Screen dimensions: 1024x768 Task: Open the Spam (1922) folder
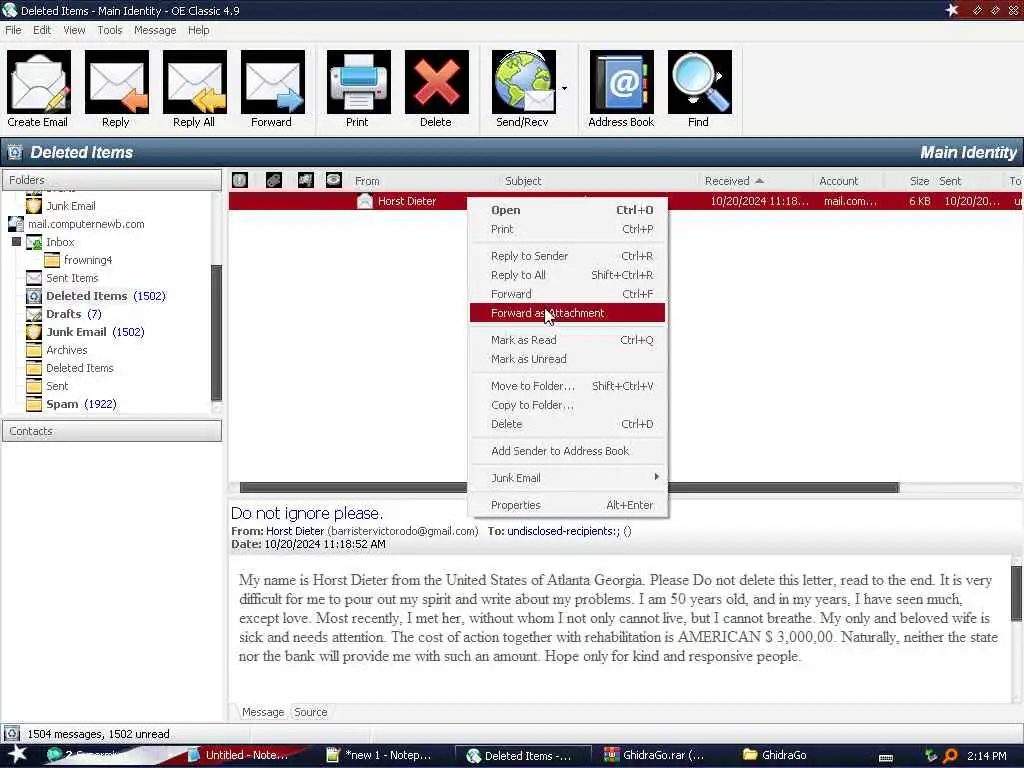coord(81,404)
